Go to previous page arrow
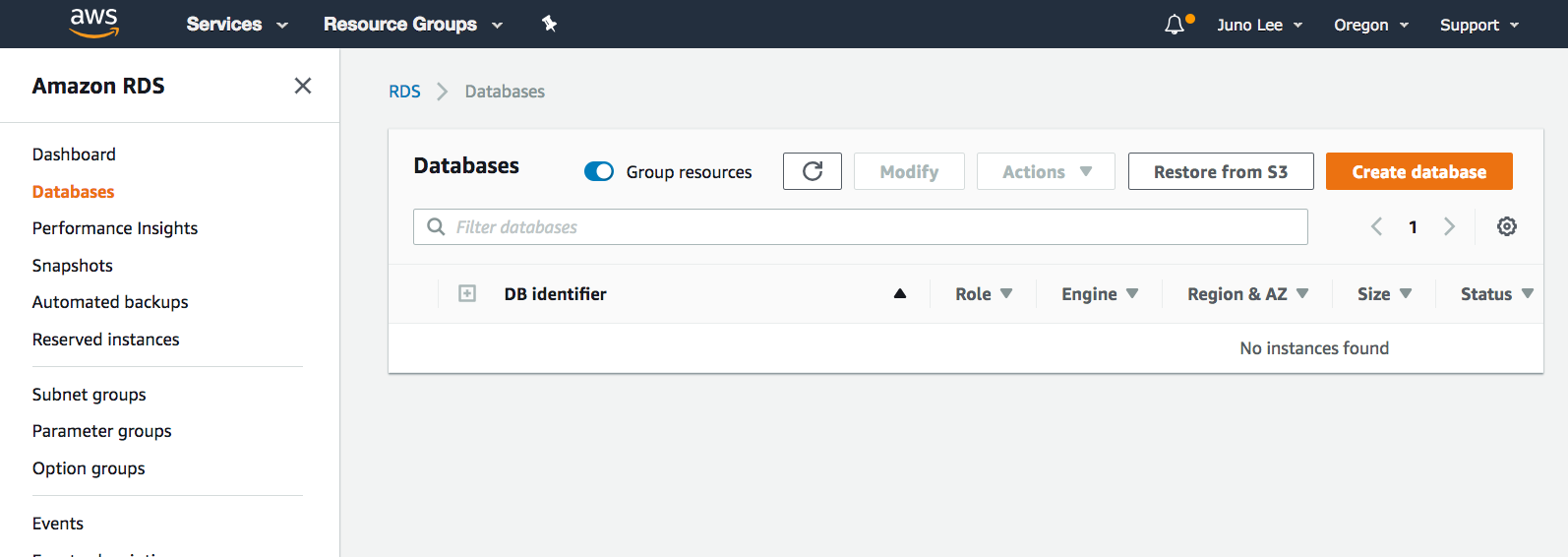 (x=1376, y=226)
